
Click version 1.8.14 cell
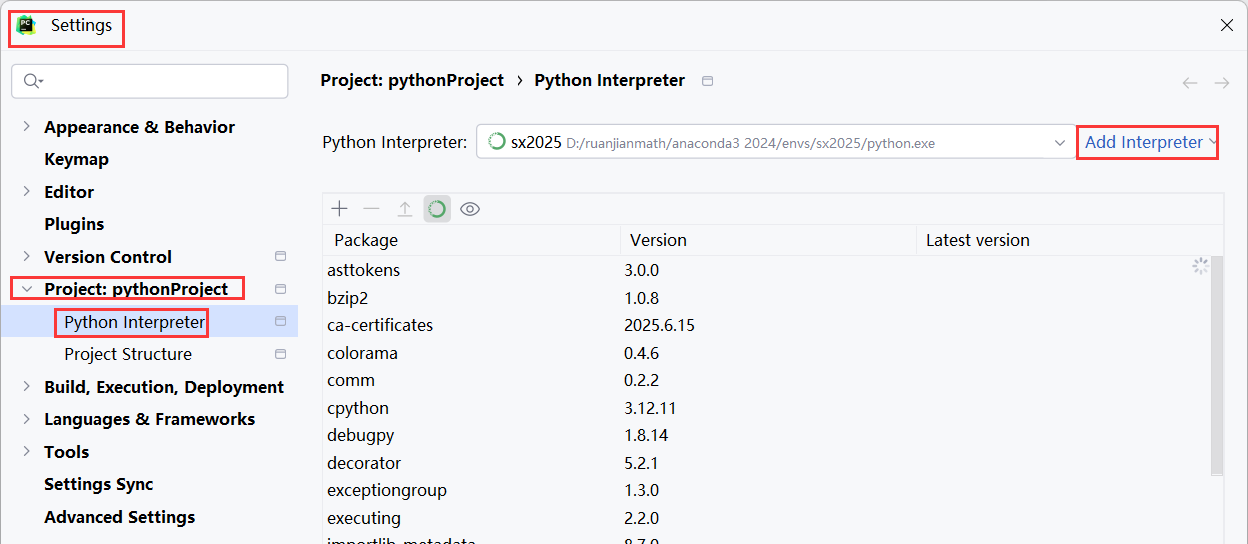coord(646,435)
